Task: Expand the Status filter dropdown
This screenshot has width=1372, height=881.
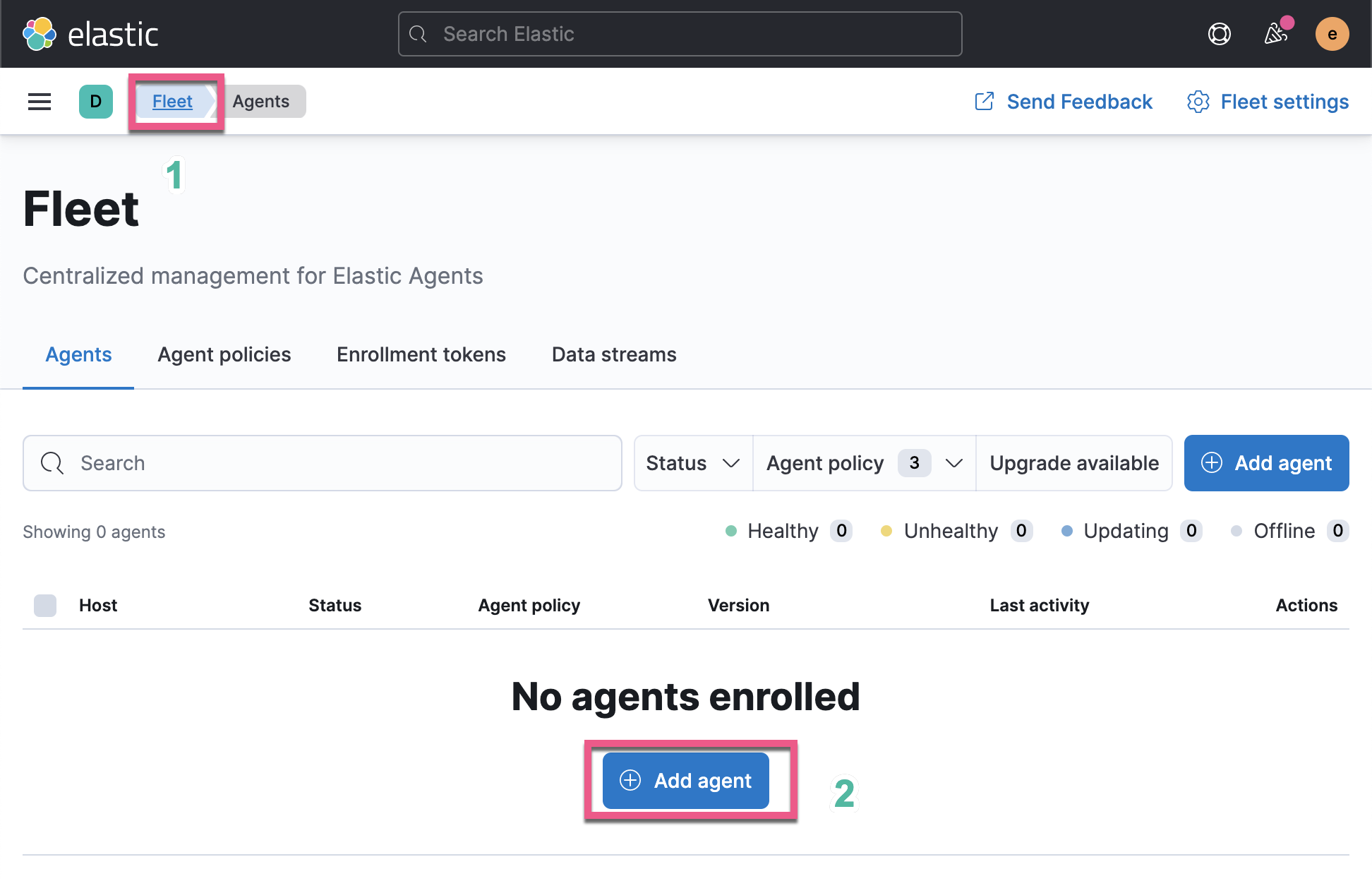Action: click(x=693, y=463)
